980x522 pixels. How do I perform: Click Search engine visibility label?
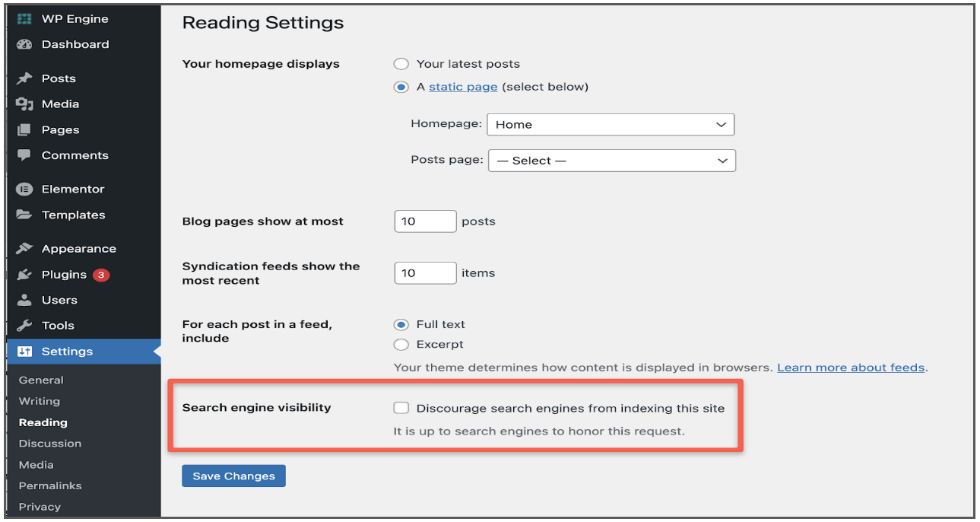tap(256, 408)
